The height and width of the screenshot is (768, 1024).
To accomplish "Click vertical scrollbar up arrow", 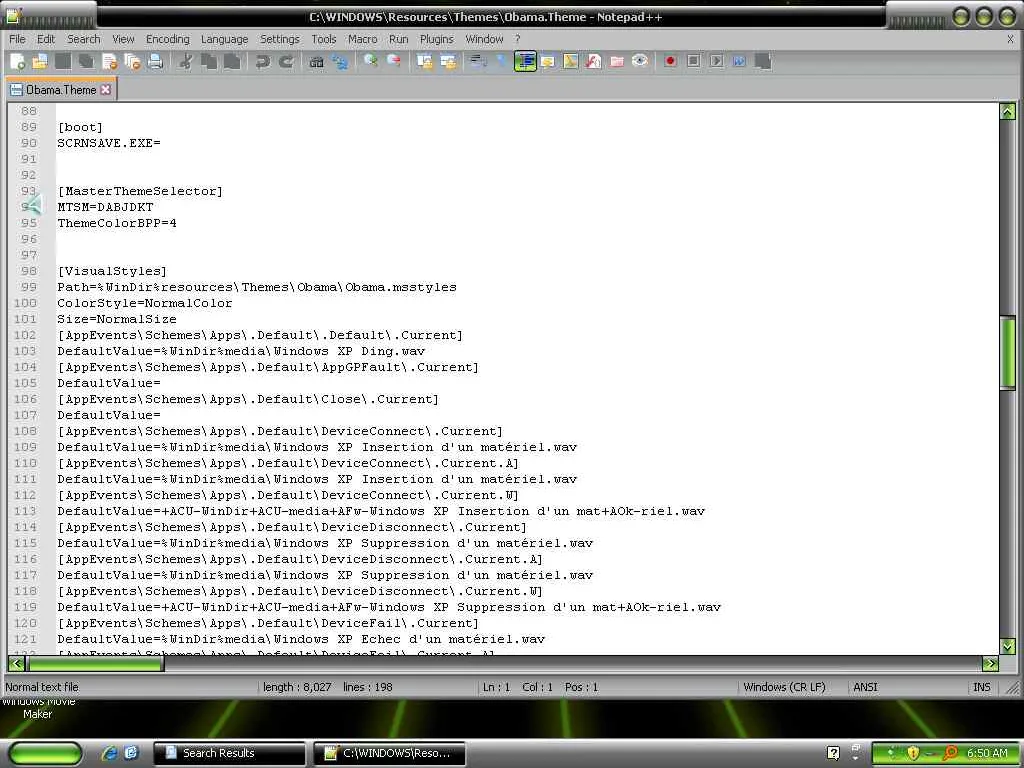I will 1008,112.
